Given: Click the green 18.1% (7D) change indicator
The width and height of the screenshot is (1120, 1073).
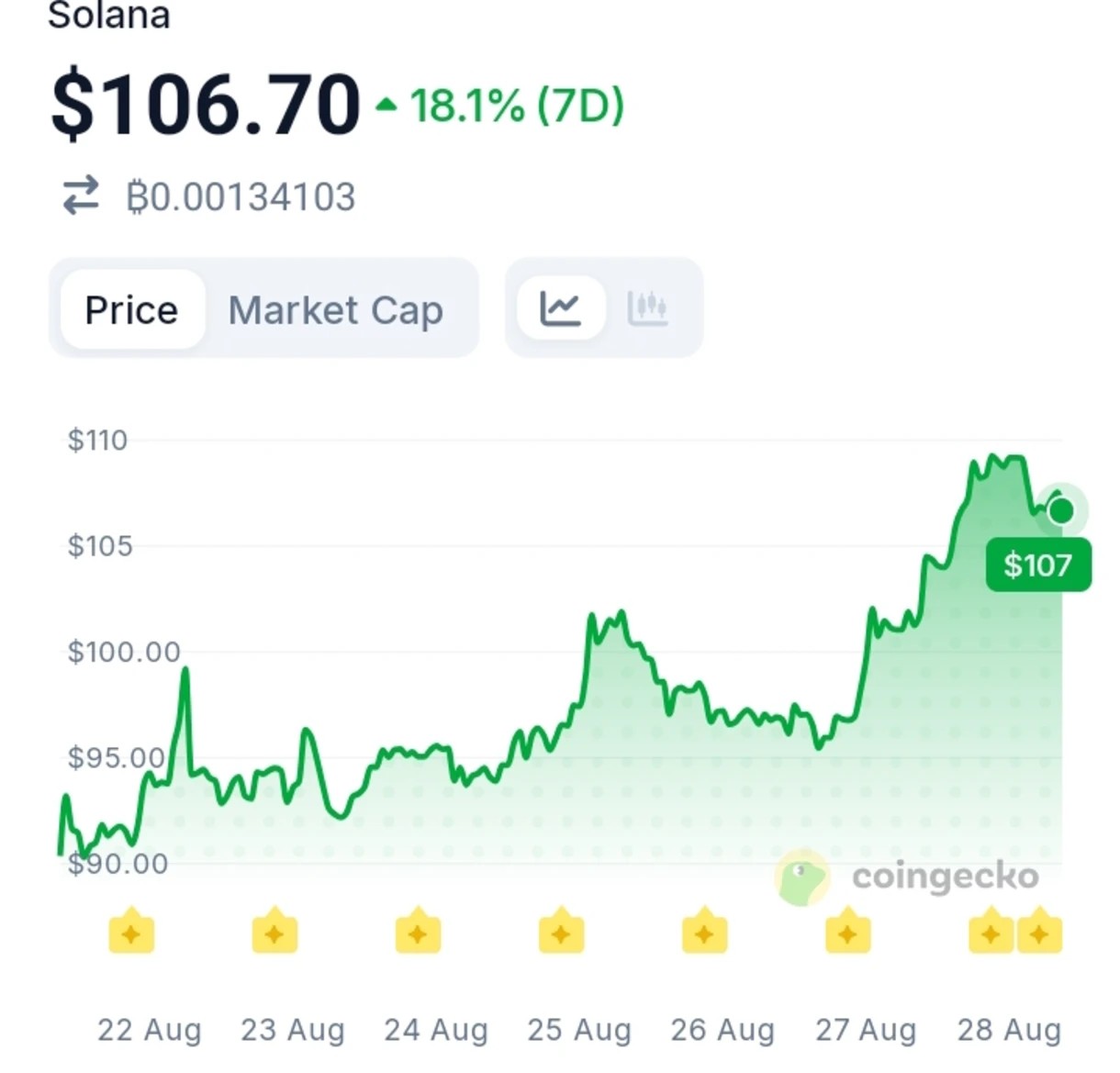Looking at the screenshot, I should point(500,106).
